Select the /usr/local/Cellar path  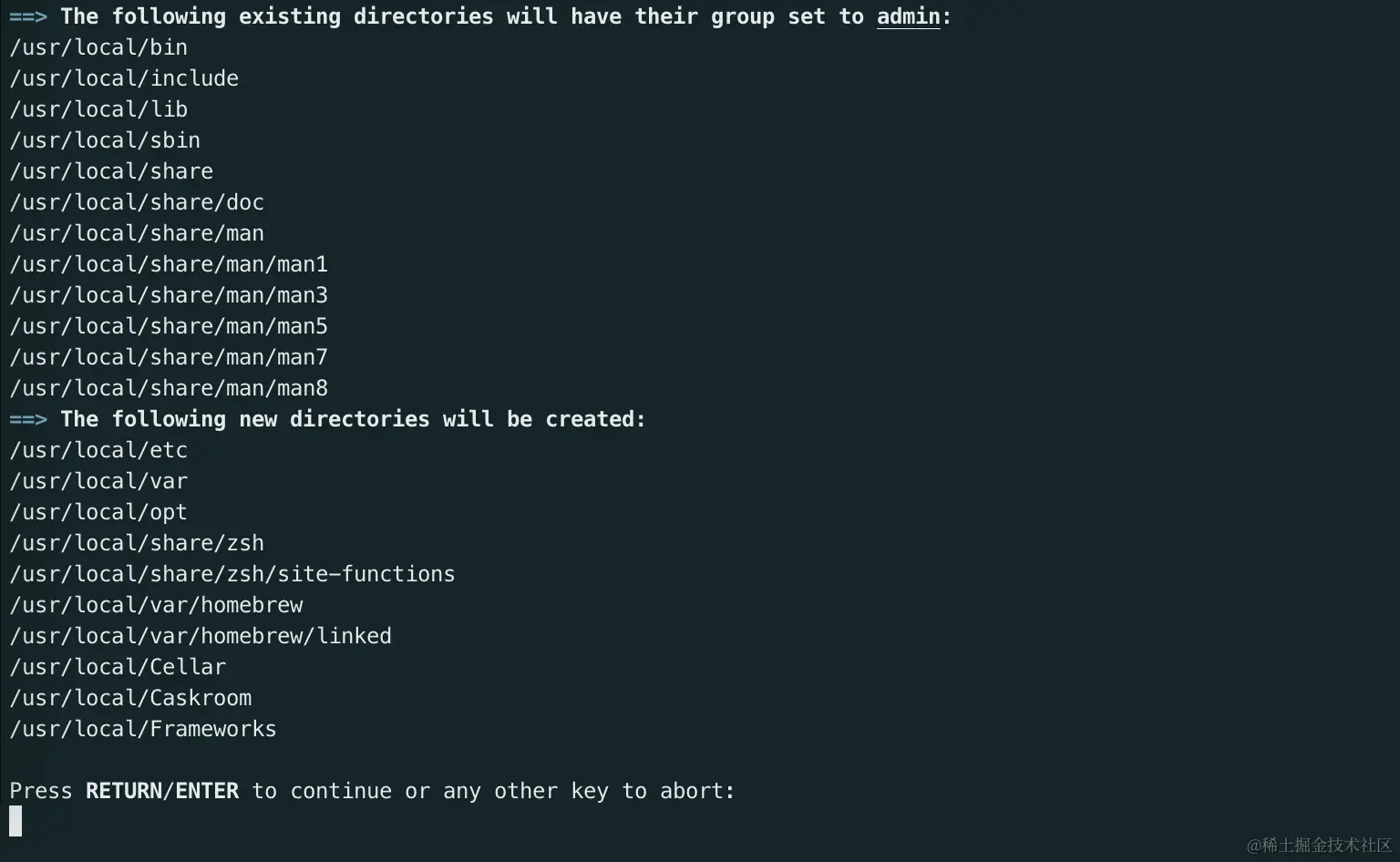pyautogui.click(x=118, y=667)
